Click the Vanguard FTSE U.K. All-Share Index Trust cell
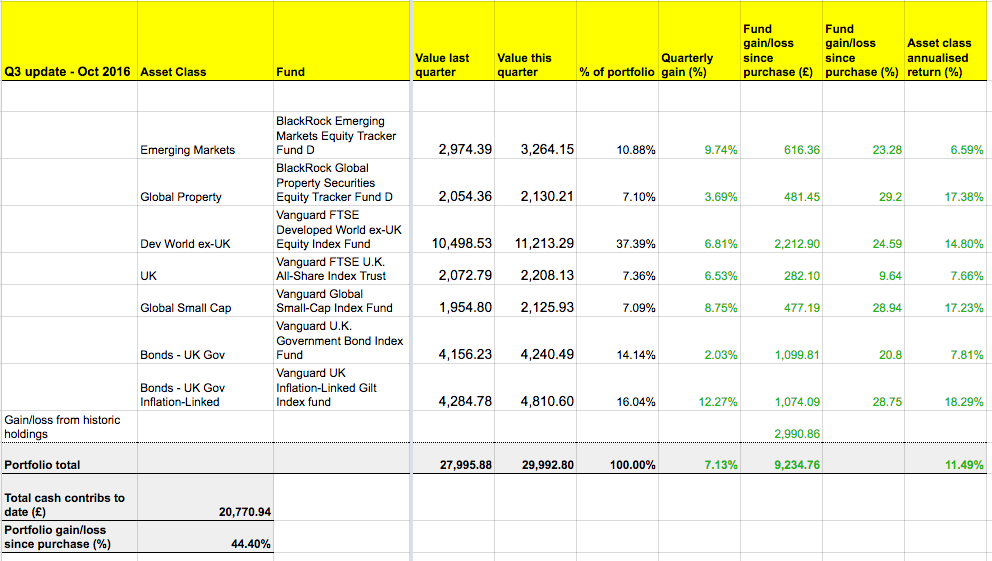This screenshot has width=992, height=561. 330,269
